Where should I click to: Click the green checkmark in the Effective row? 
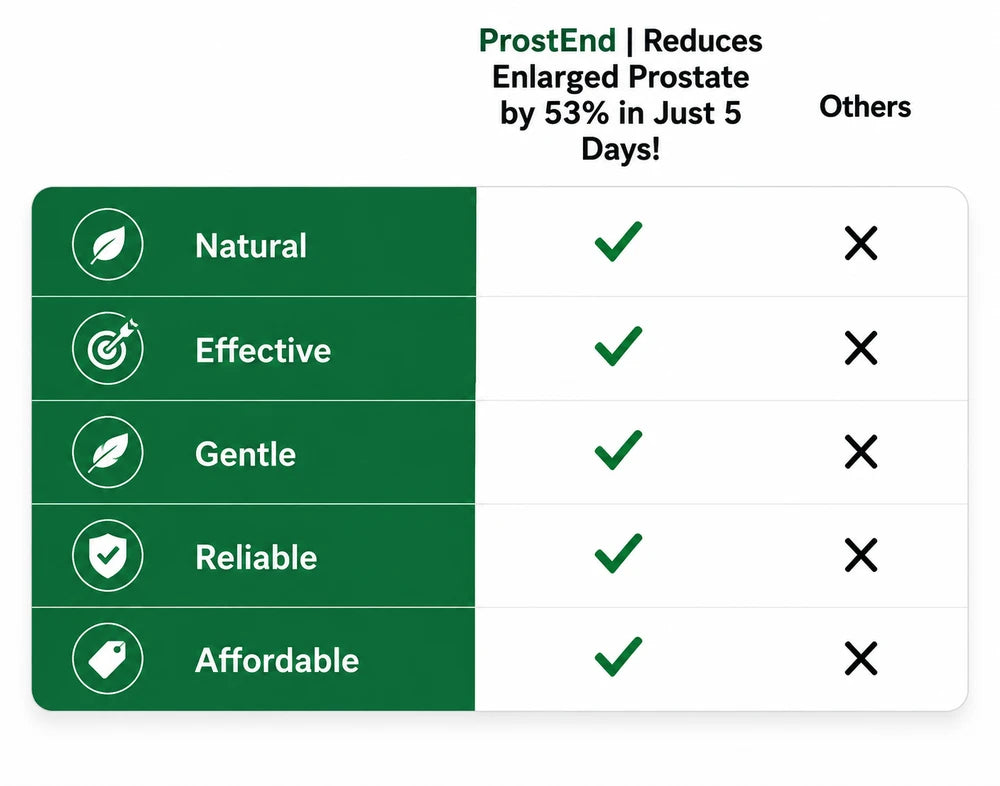tap(618, 346)
